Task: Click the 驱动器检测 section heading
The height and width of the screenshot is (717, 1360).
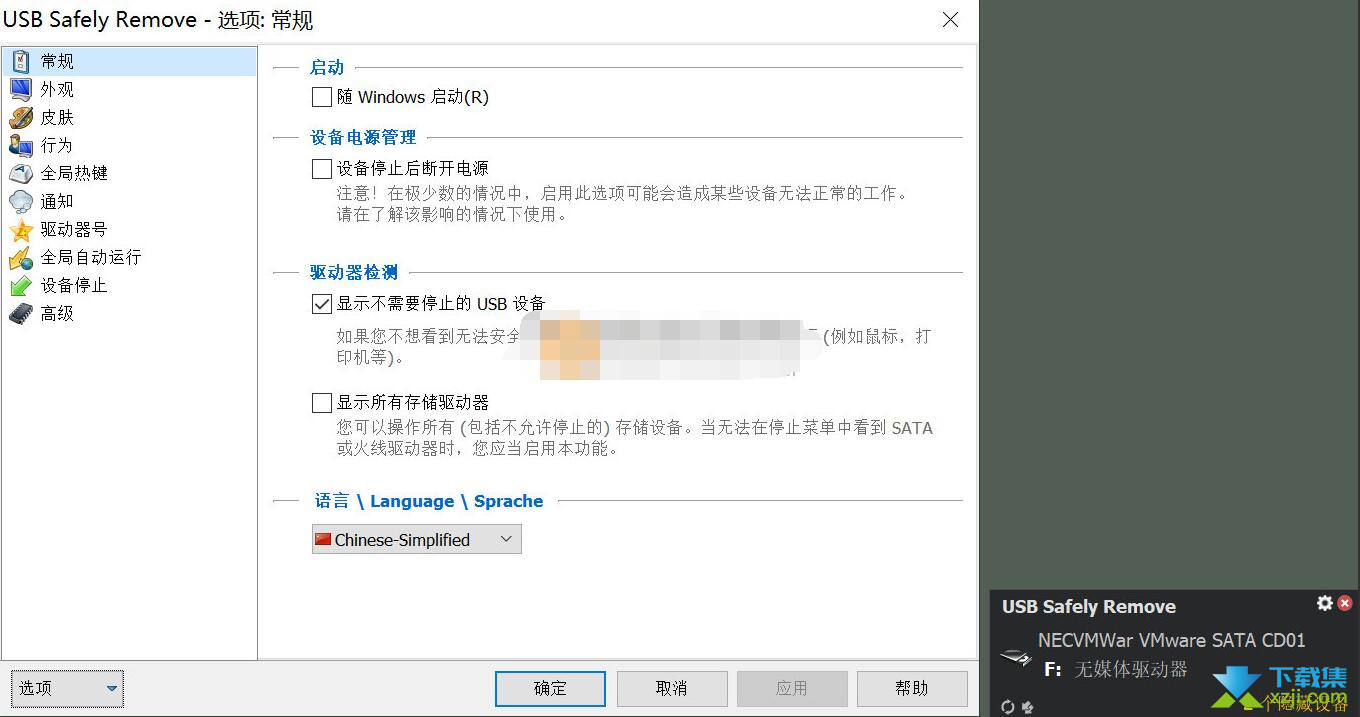Action: point(354,272)
